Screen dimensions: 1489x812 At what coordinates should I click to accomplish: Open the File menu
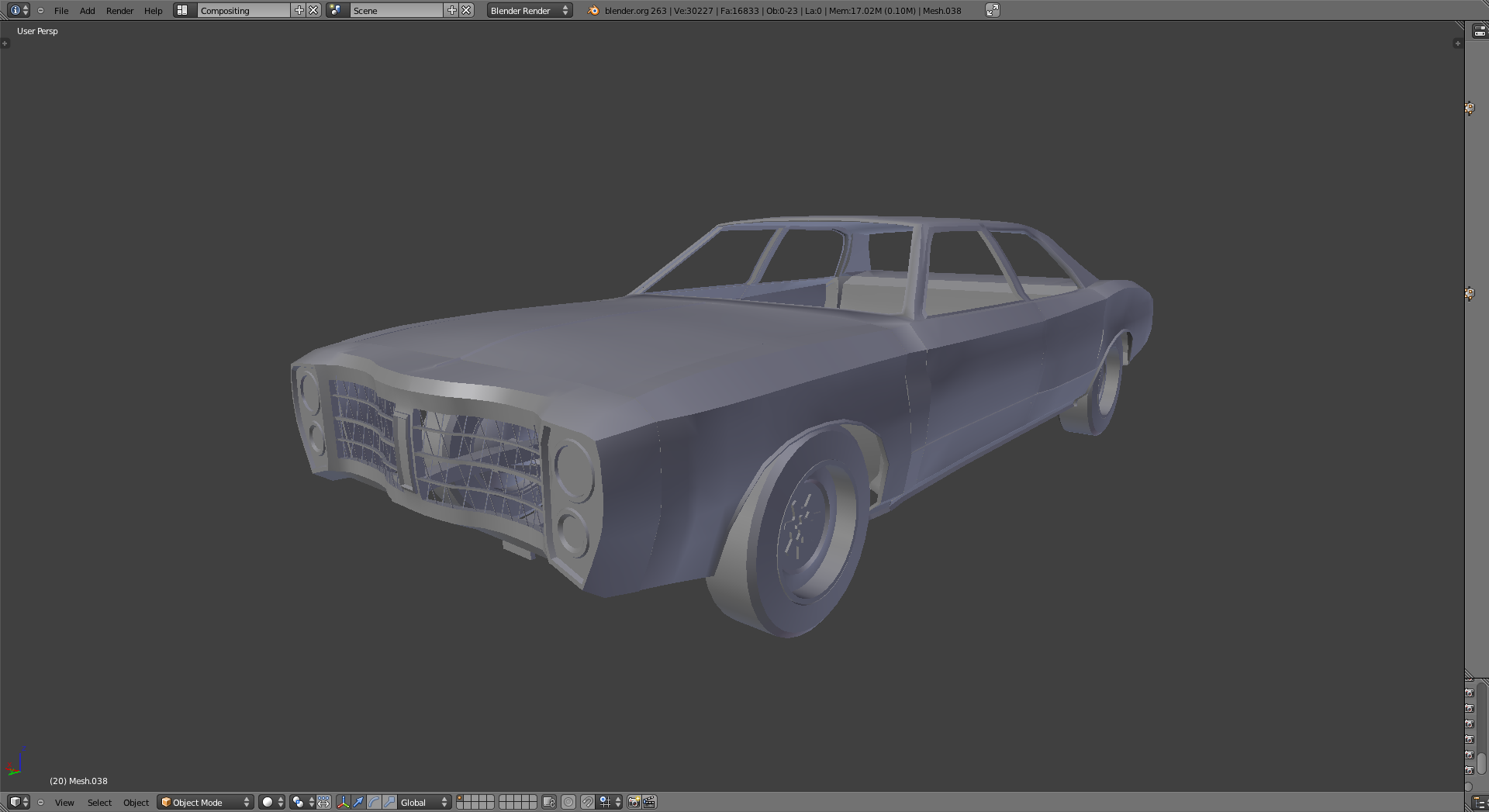coord(61,10)
